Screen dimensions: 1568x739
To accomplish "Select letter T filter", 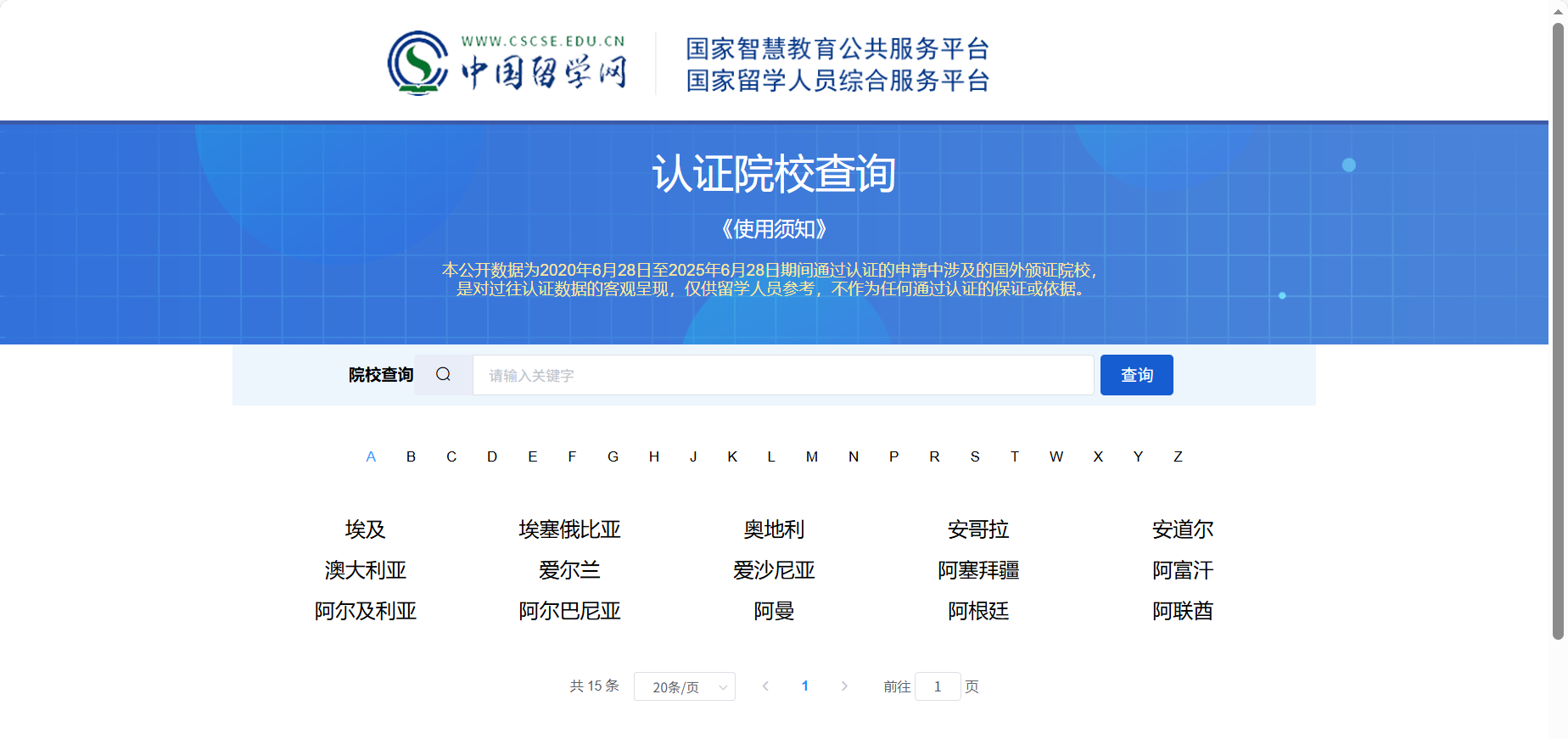I will 1015,456.
